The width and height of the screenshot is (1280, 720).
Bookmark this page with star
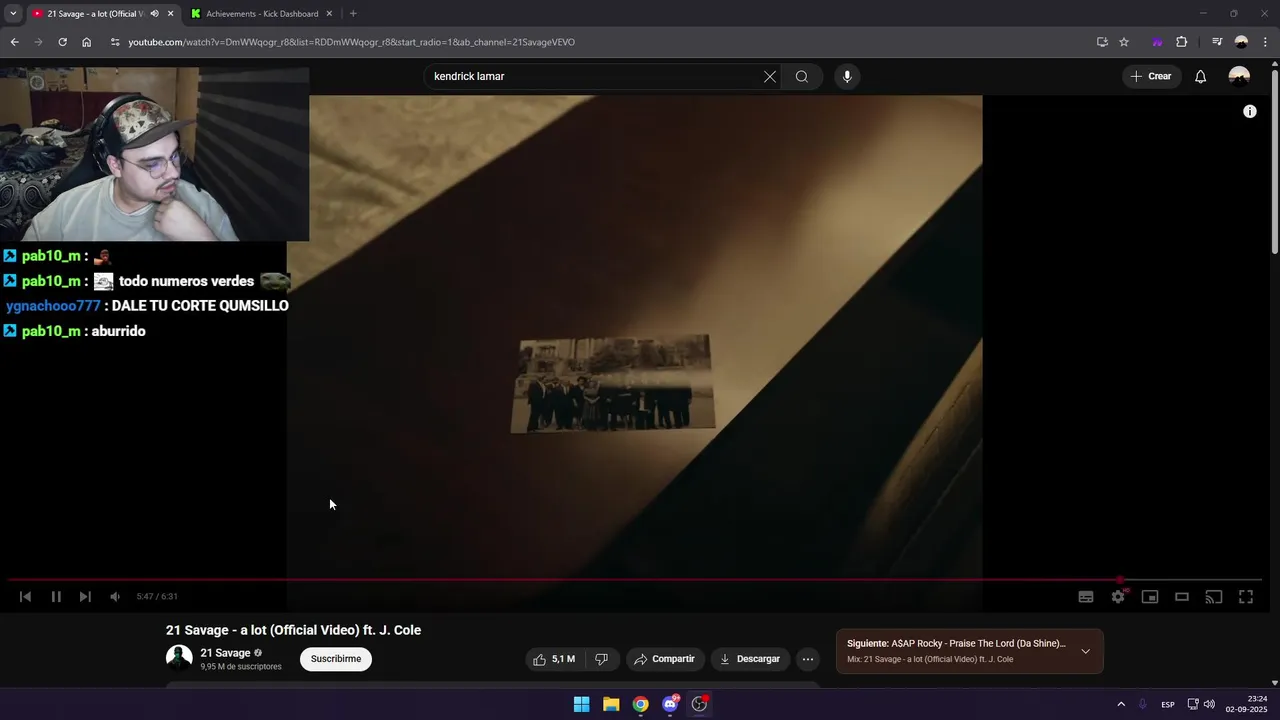(x=1124, y=42)
